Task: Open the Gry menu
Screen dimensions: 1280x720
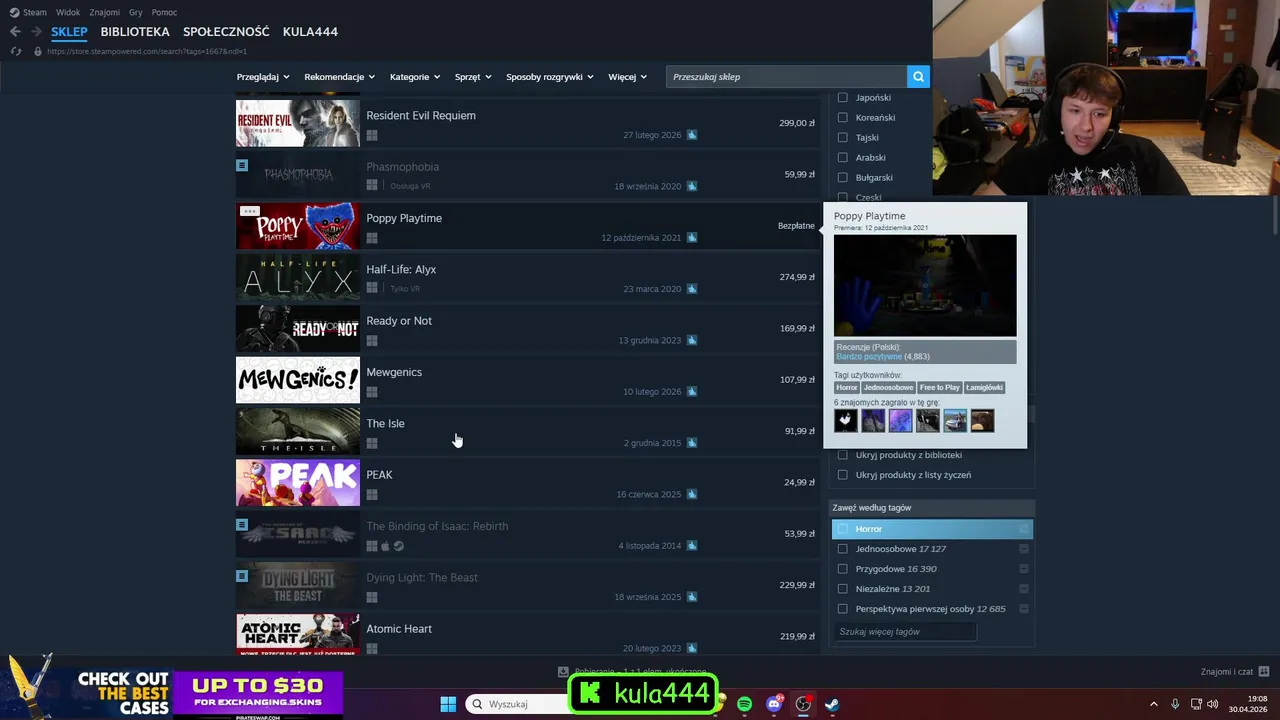Action: click(x=135, y=12)
